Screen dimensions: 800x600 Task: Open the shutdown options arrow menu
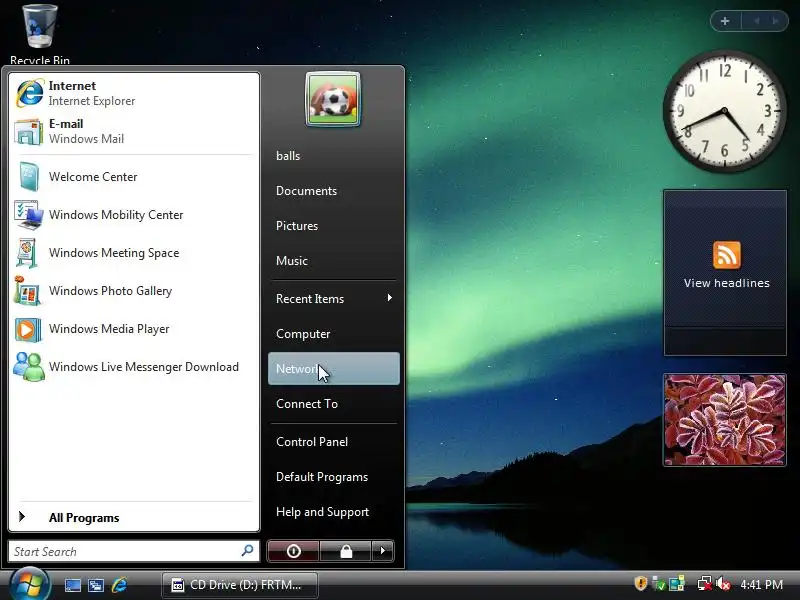[x=383, y=551]
